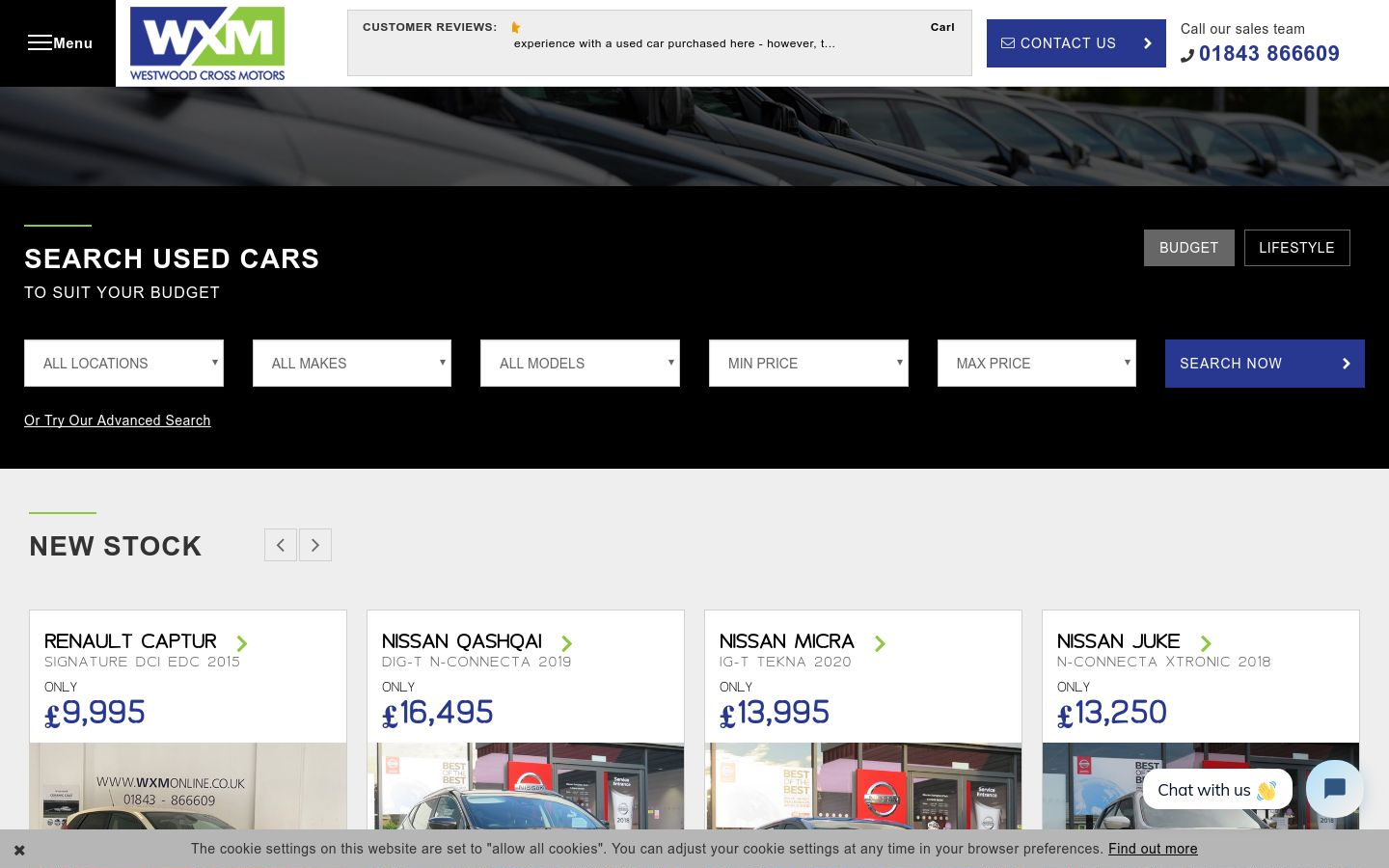Click the Nissan Qashqai car photo
The width and height of the screenshot is (1389, 868).
click(526, 786)
